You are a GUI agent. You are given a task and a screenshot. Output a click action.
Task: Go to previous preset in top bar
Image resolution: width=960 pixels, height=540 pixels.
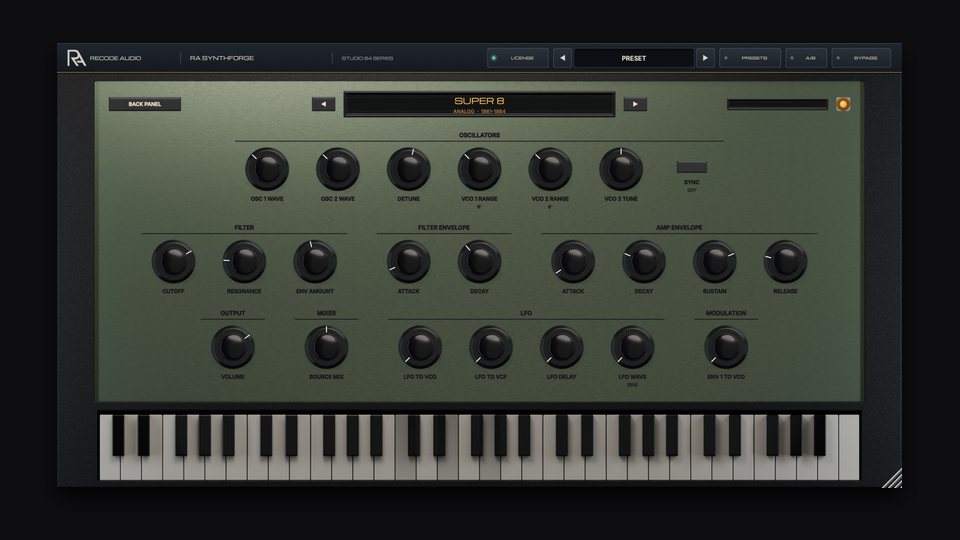(563, 58)
